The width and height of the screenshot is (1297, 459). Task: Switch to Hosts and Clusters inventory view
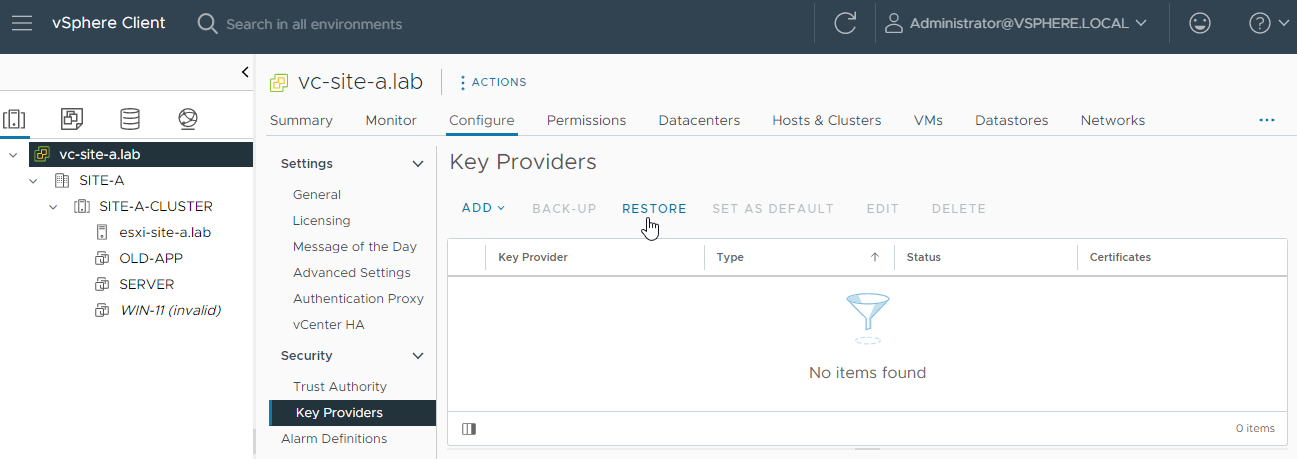(x=14, y=119)
